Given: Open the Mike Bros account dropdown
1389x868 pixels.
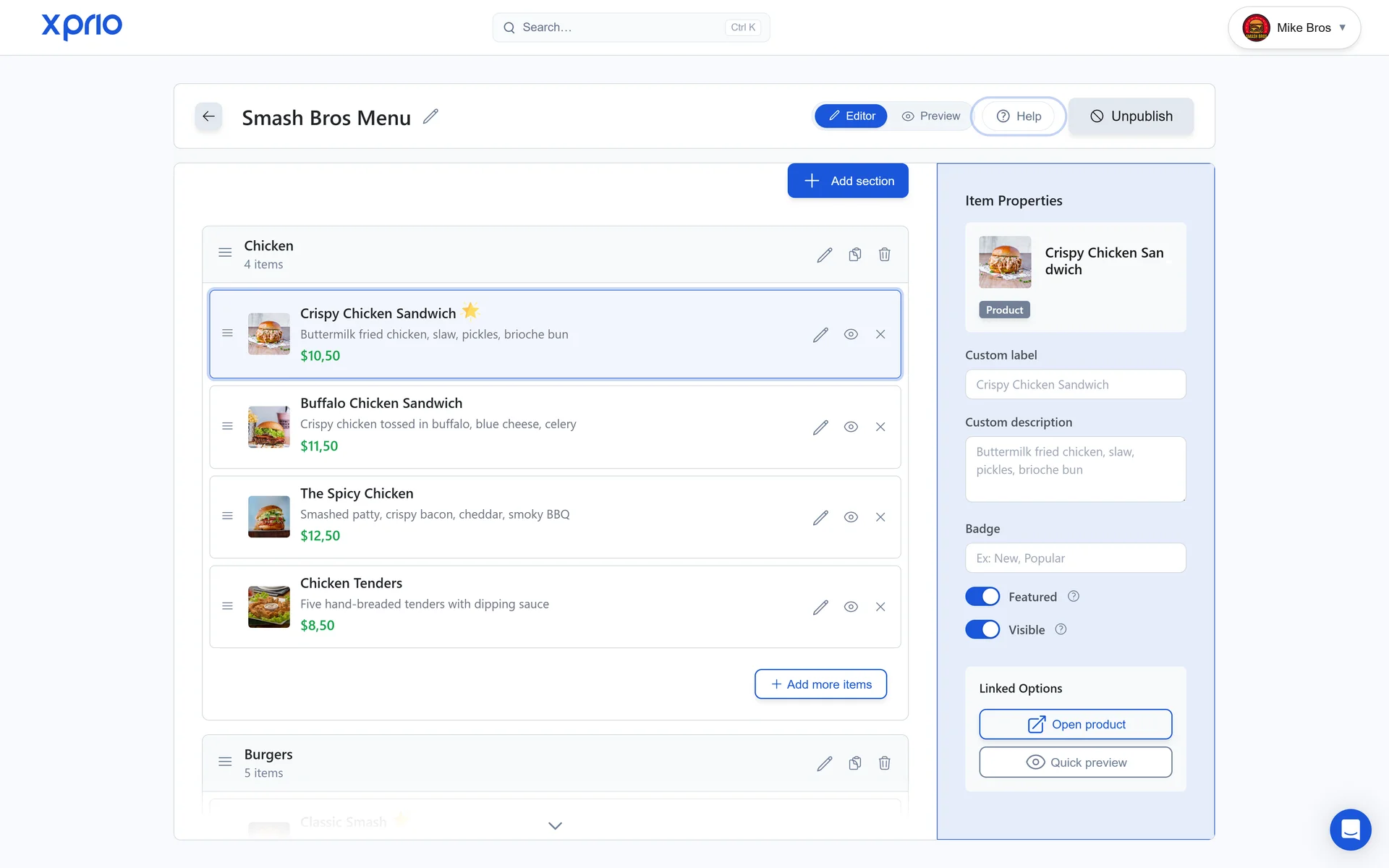Looking at the screenshot, I should coord(1294,27).
